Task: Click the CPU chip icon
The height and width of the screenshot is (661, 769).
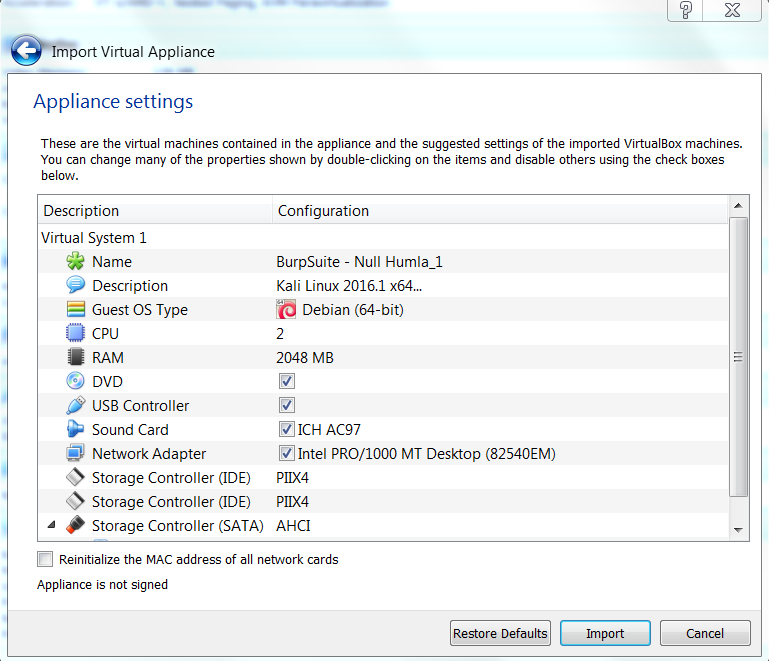Action: [x=75, y=333]
